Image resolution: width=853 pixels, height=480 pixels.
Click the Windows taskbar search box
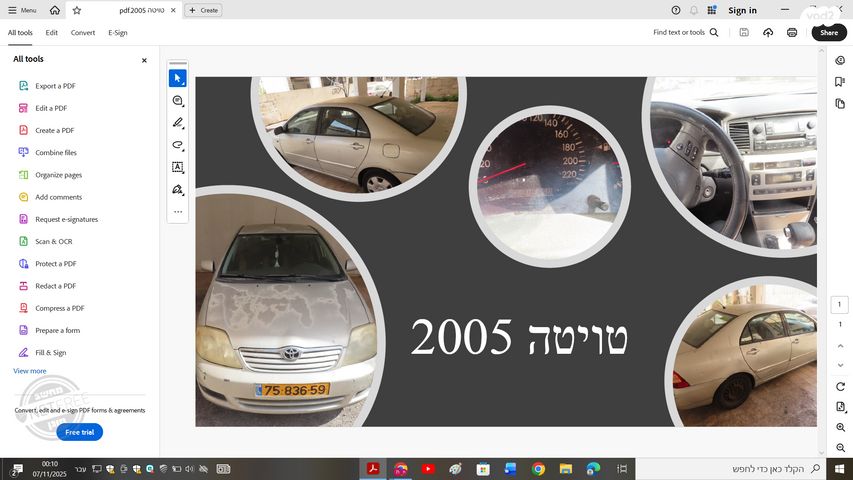point(731,469)
